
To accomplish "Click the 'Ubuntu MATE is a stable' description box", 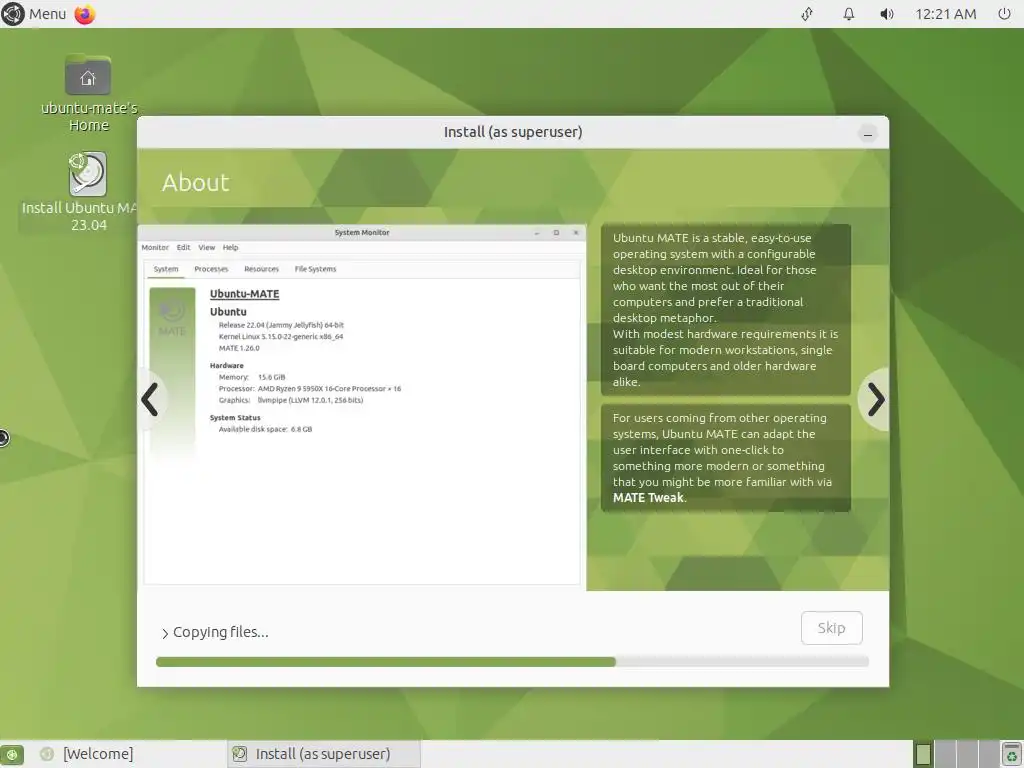I will point(726,310).
